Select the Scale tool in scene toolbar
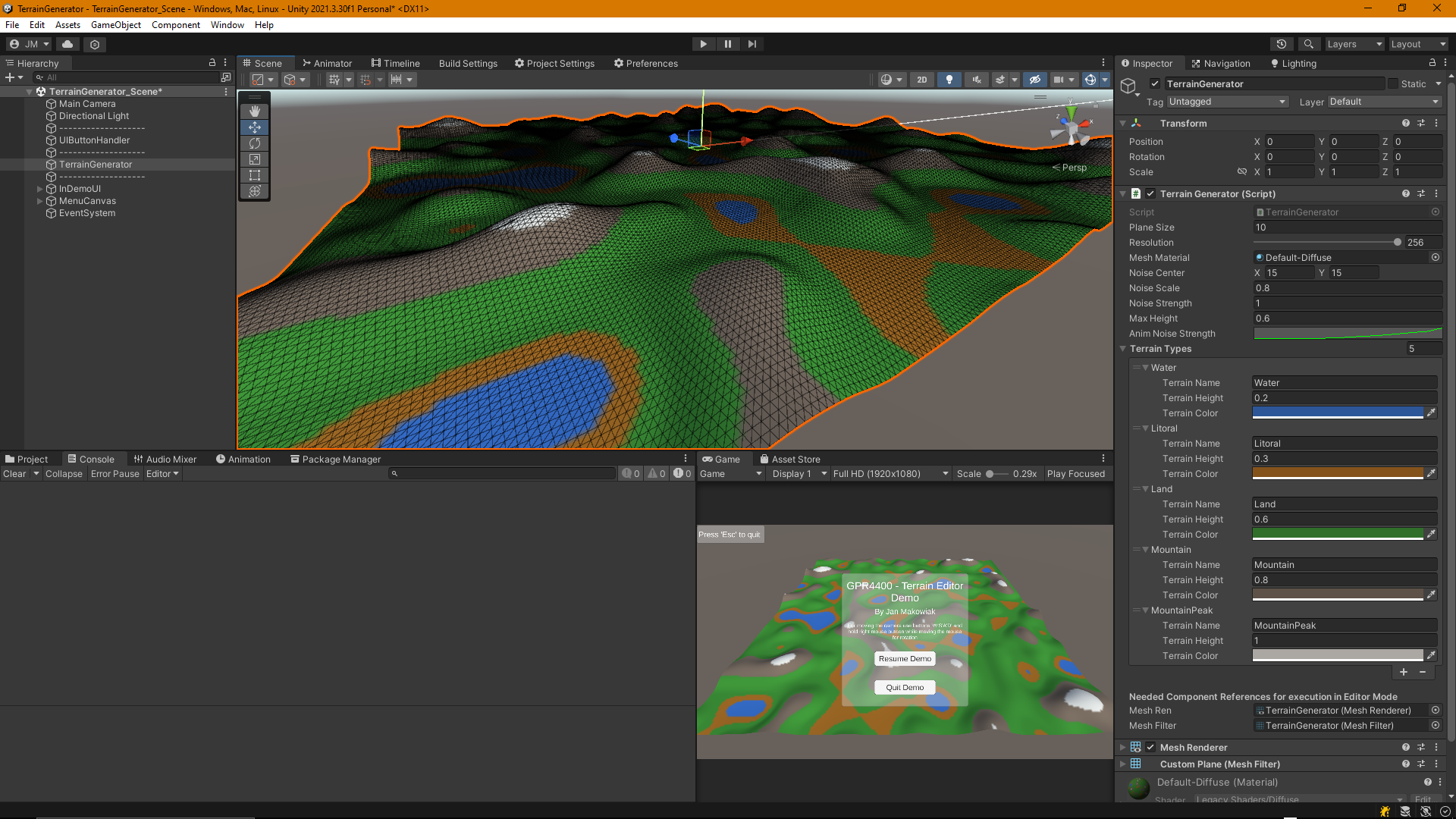1456x819 pixels. point(255,159)
